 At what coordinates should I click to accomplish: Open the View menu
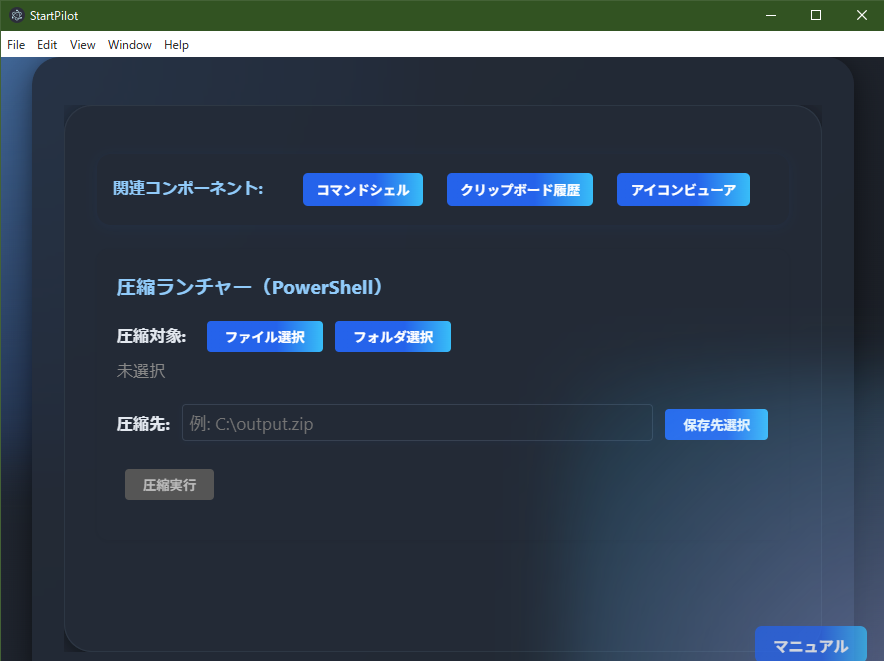point(82,45)
